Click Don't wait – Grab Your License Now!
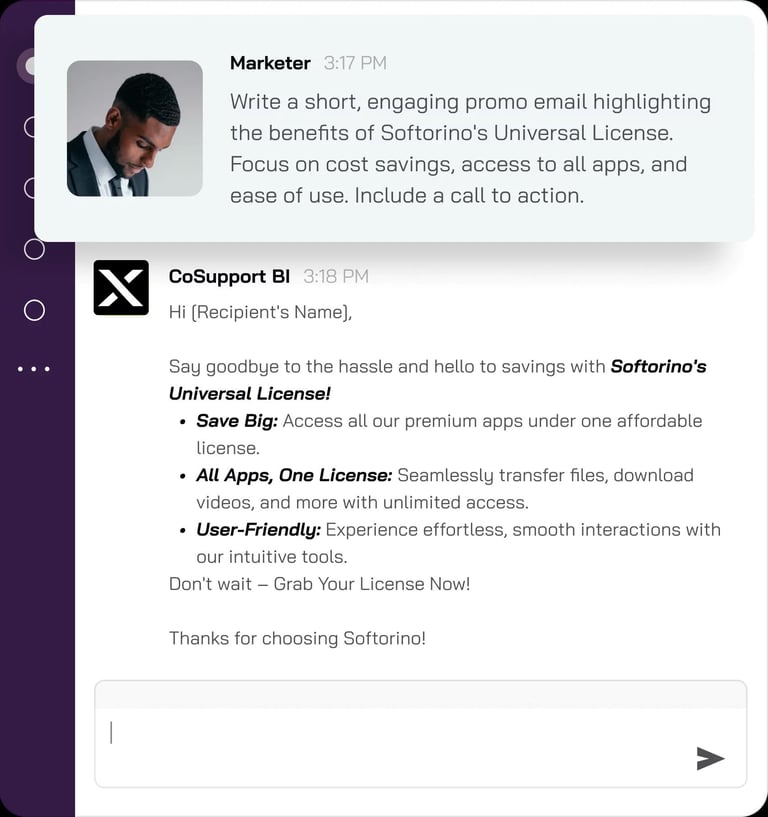 point(319,584)
